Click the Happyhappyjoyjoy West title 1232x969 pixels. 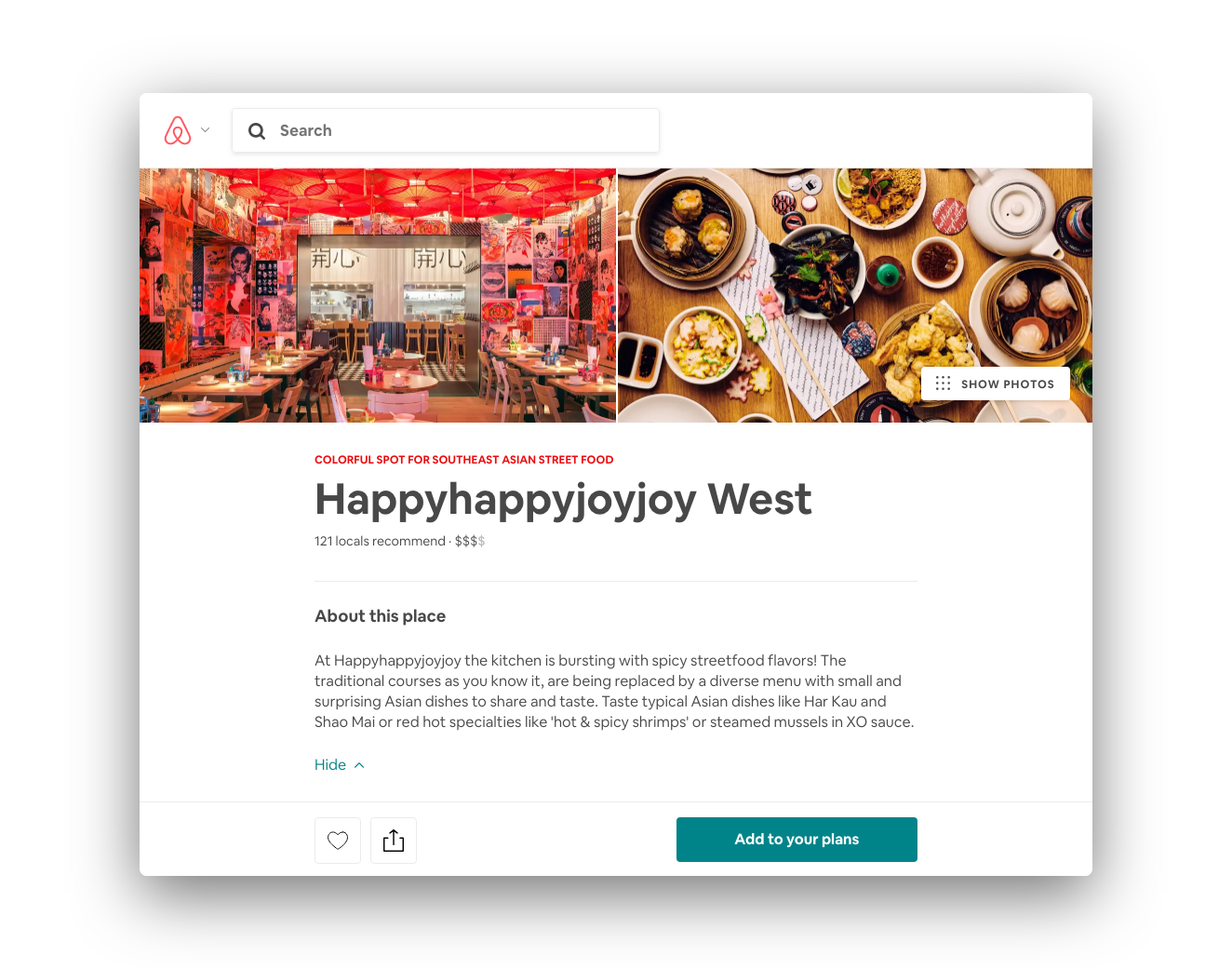click(563, 500)
